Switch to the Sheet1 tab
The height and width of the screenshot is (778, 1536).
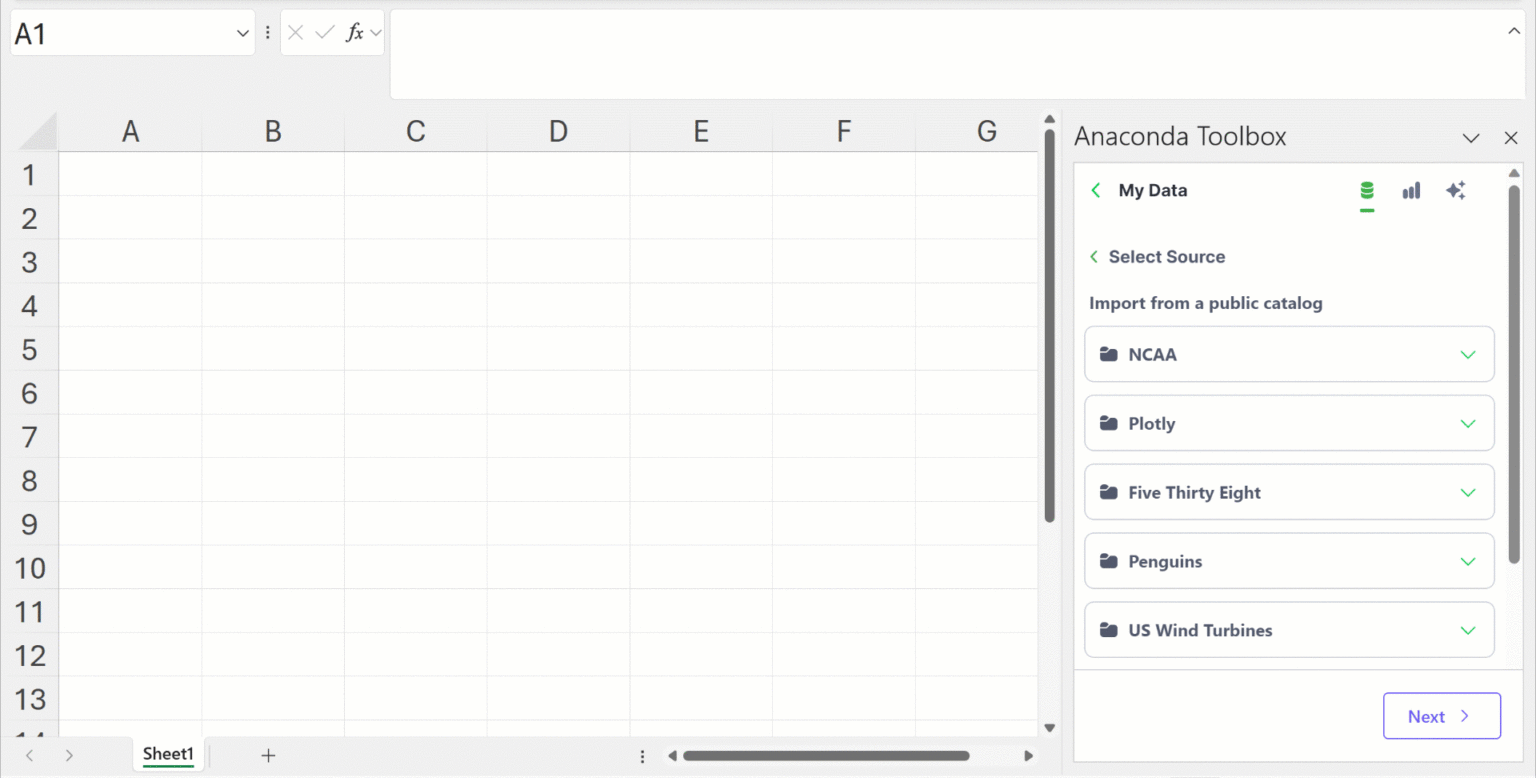[168, 754]
